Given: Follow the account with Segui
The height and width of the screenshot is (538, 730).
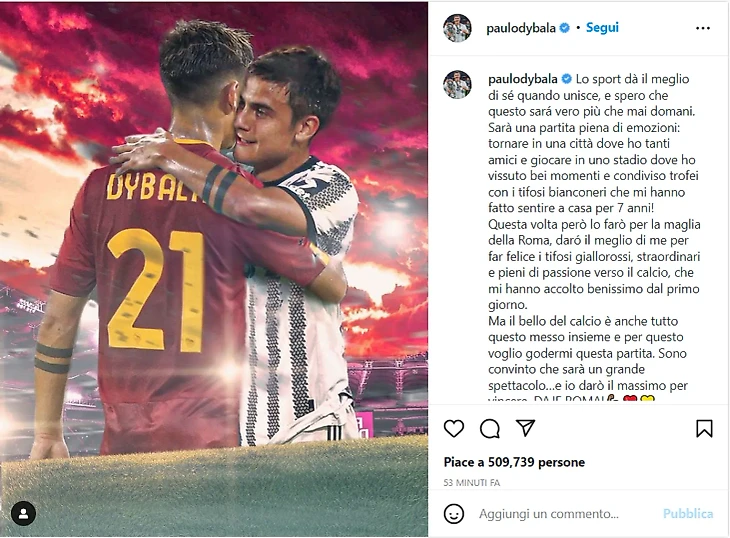Looking at the screenshot, I should pyautogui.click(x=602, y=28).
